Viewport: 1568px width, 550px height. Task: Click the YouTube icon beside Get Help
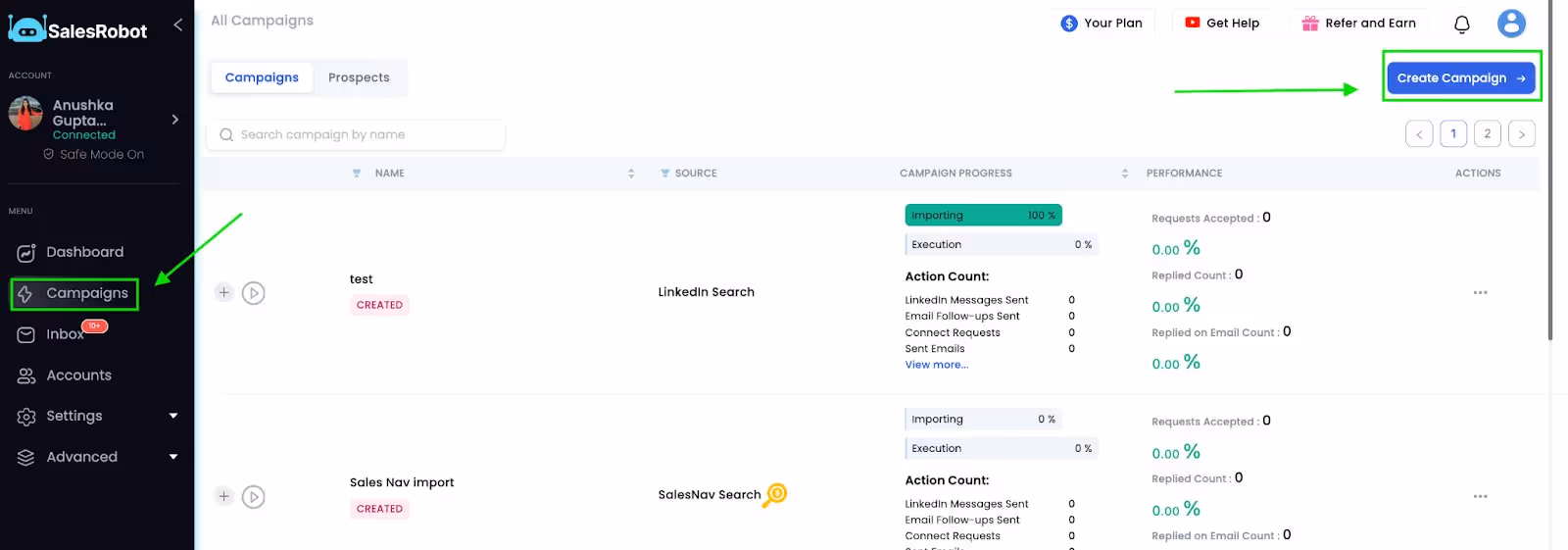1193,23
